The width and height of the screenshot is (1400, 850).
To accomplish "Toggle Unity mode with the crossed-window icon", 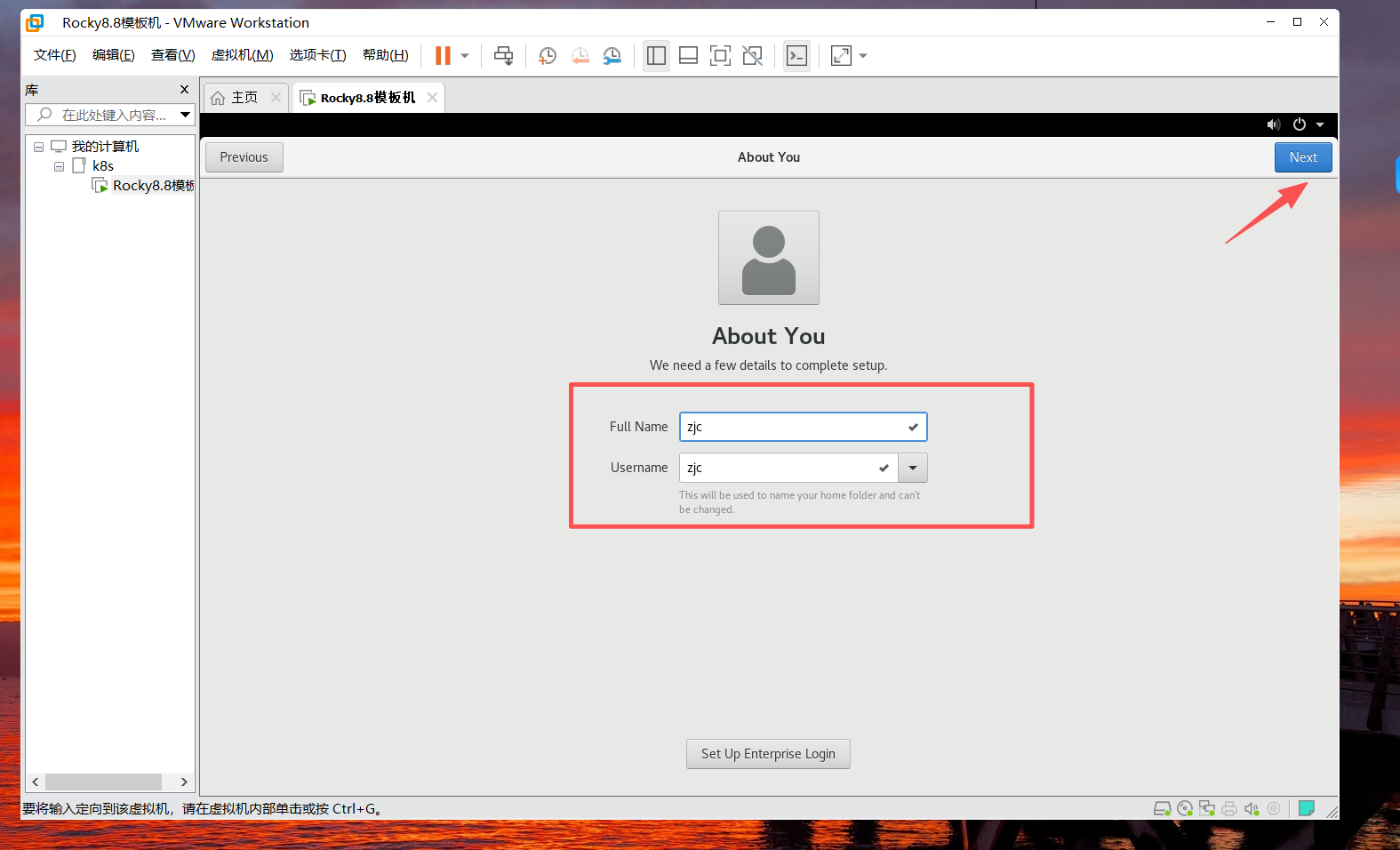I will pyautogui.click(x=752, y=56).
